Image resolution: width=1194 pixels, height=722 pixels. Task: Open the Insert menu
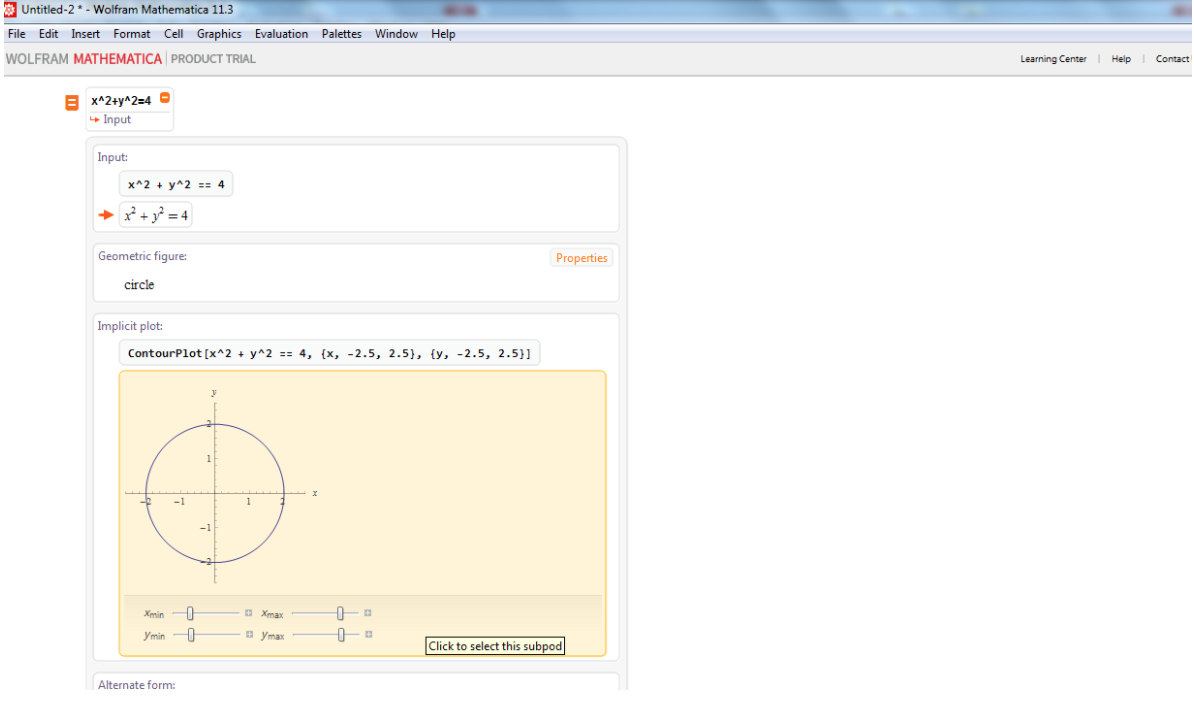click(85, 34)
